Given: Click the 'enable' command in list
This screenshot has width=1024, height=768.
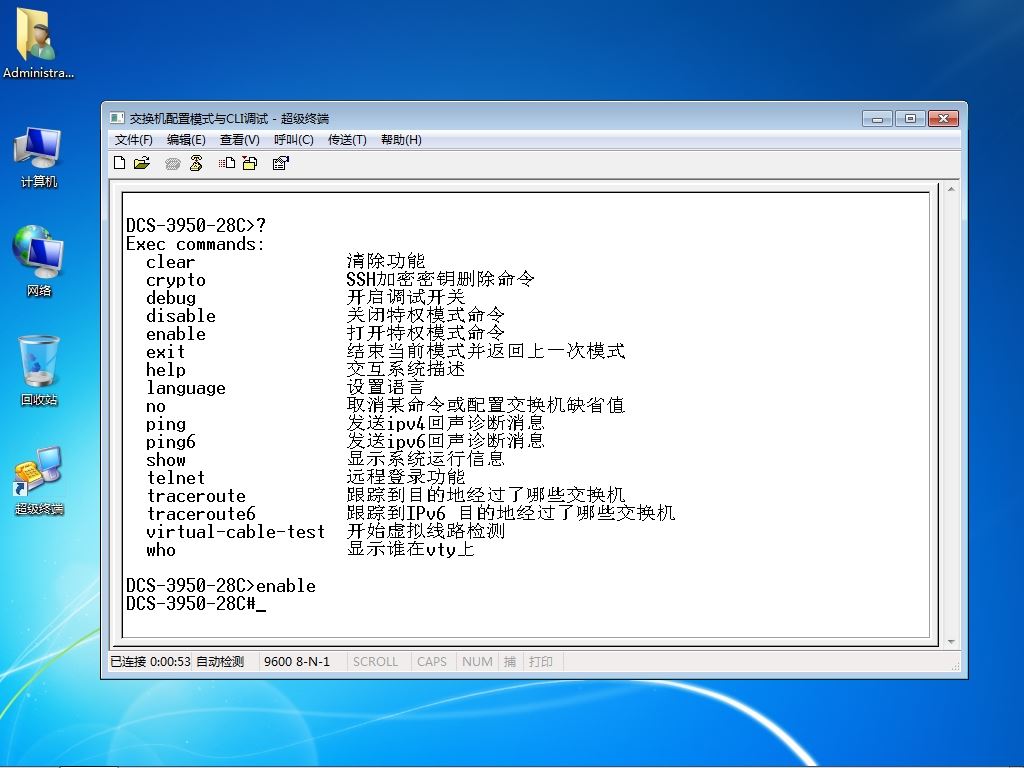Looking at the screenshot, I should 176,334.
